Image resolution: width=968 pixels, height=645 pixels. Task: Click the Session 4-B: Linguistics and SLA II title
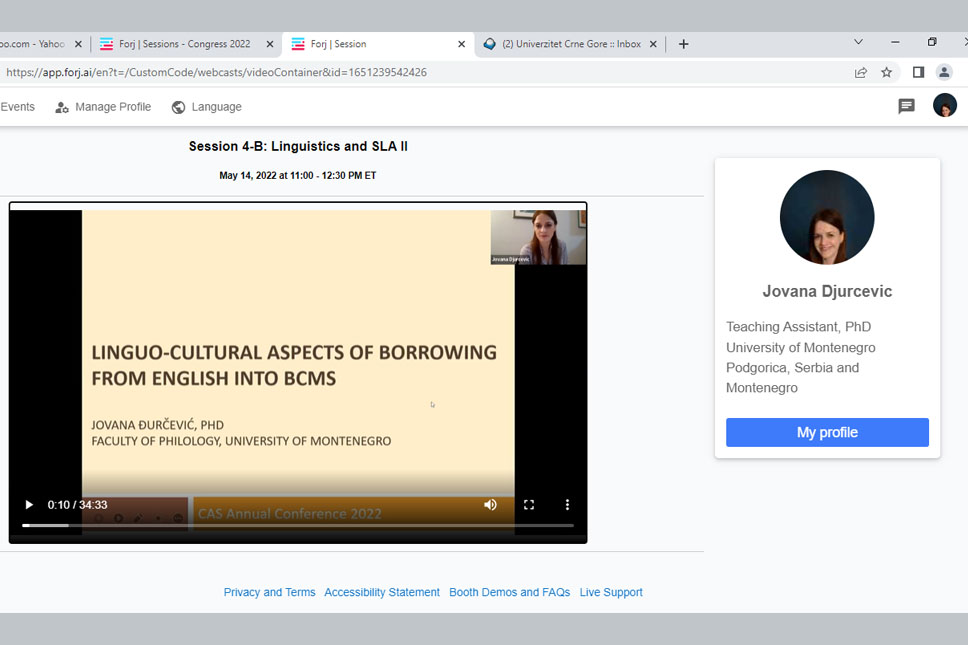[x=298, y=146]
